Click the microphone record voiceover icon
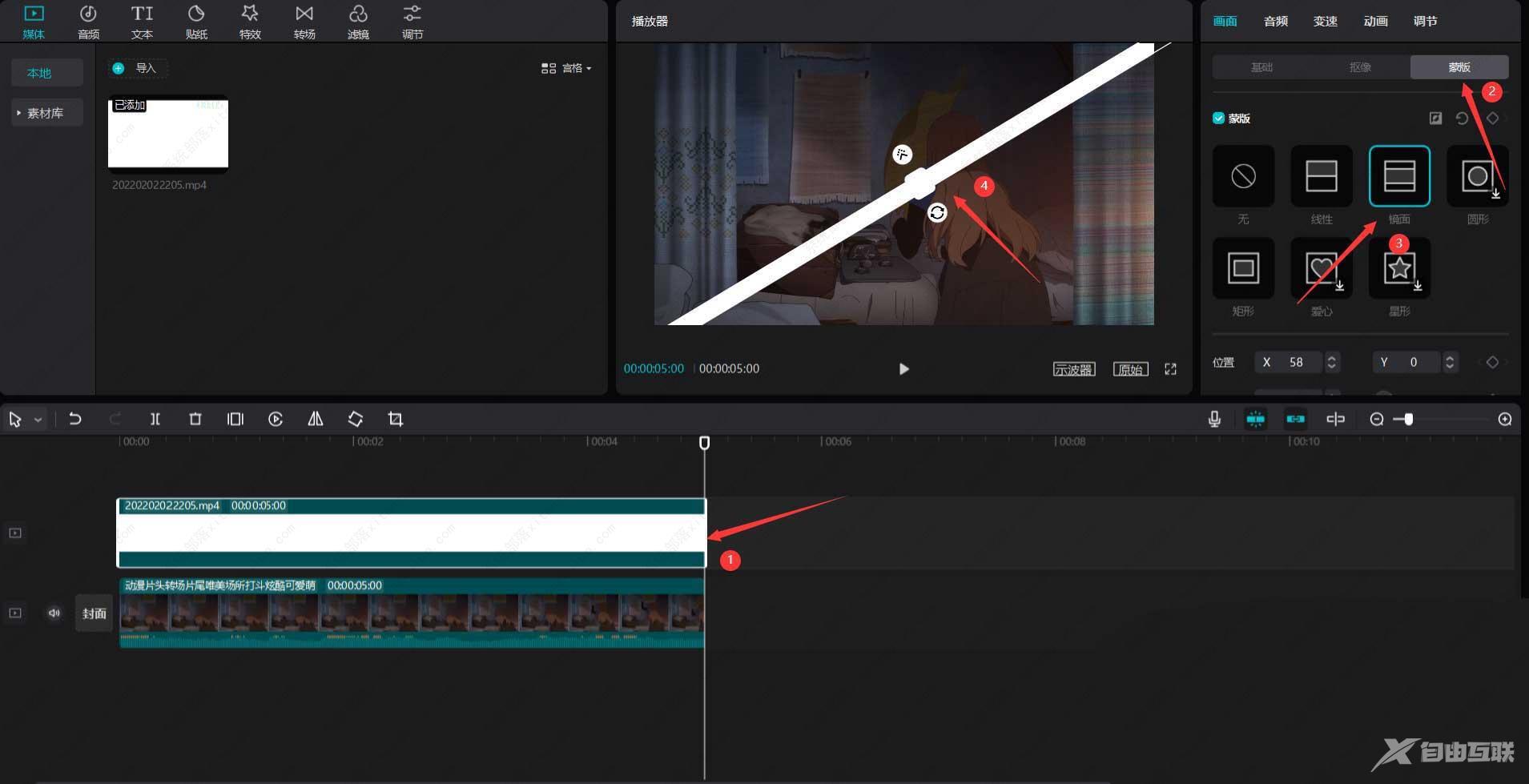Viewport: 1529px width, 784px height. point(1215,419)
